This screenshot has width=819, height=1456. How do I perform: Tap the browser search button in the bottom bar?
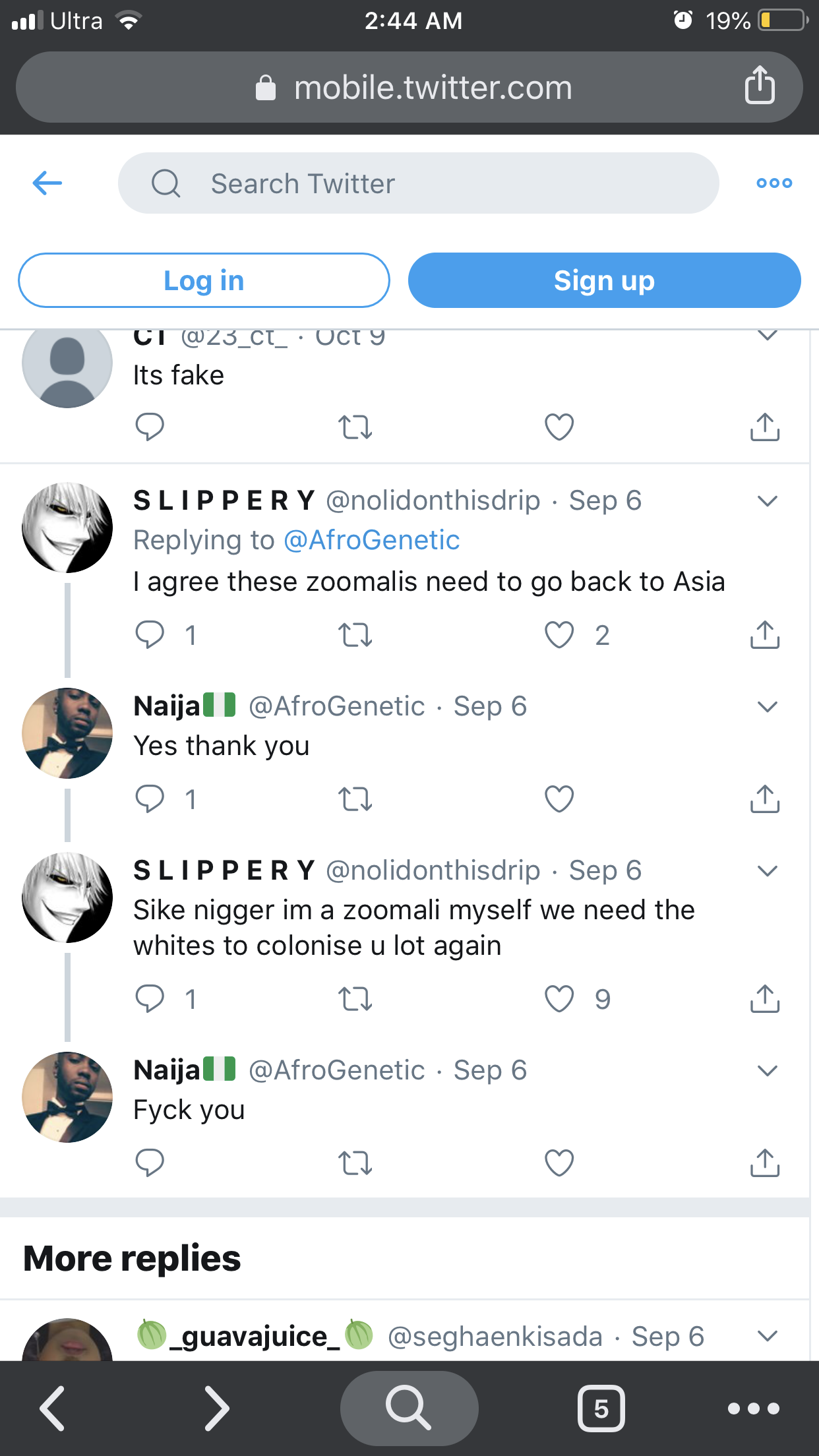coord(409,1407)
